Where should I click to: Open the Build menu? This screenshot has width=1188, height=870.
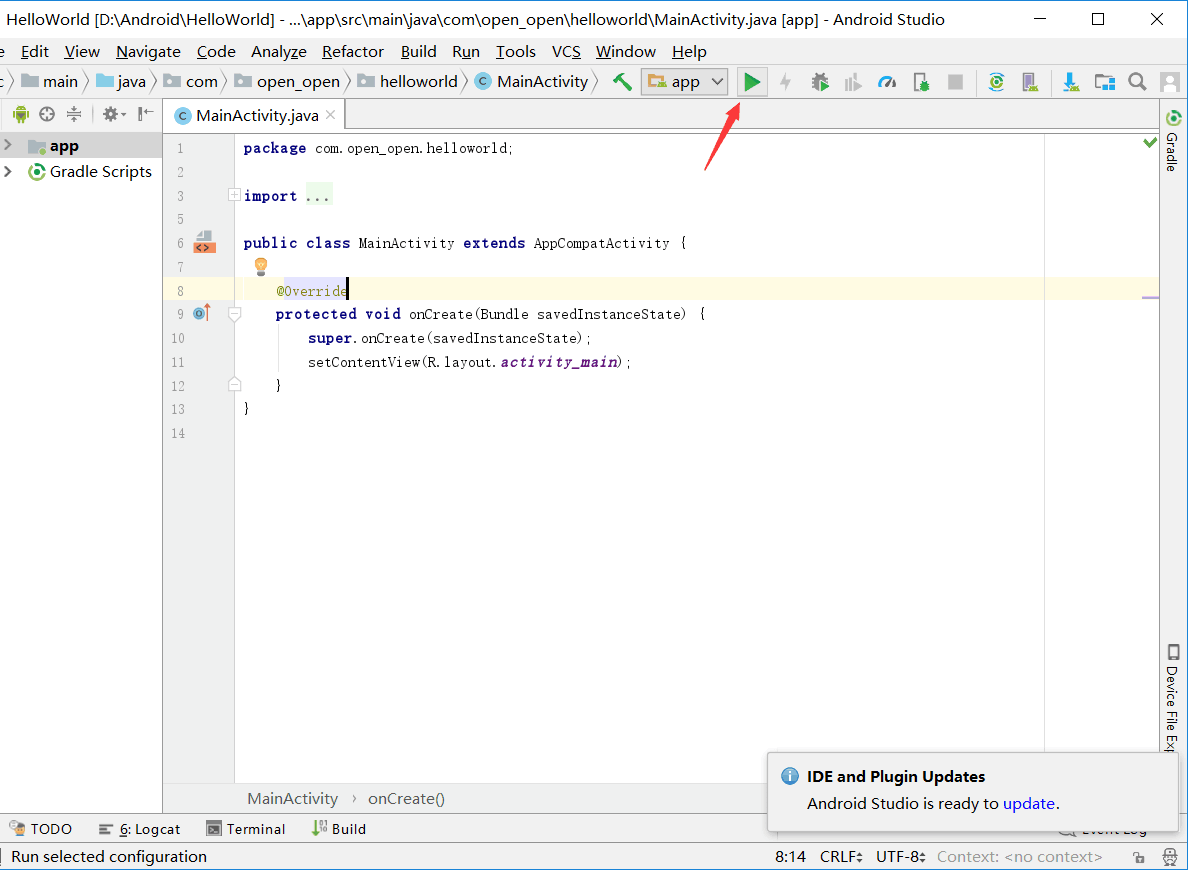(x=418, y=52)
